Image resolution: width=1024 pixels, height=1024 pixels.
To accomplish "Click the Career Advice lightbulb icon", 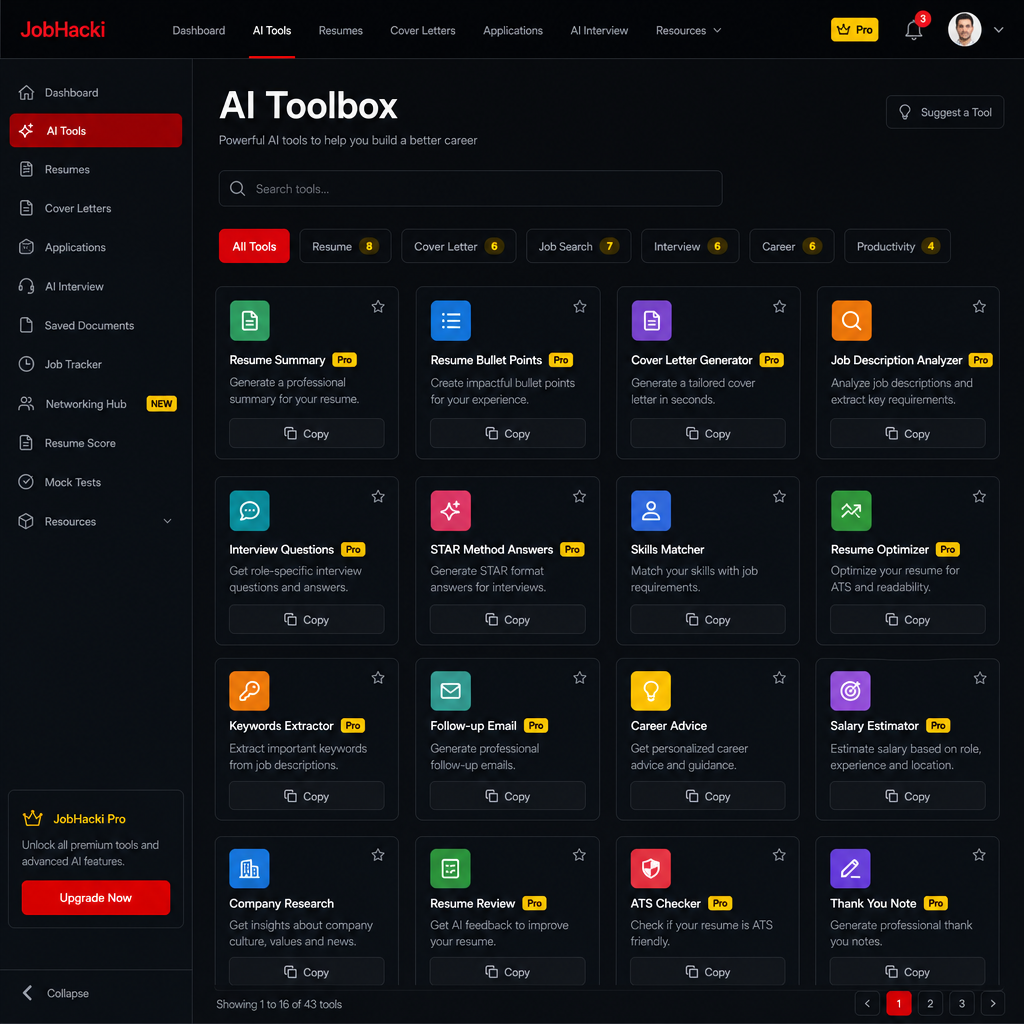I will pos(650,690).
